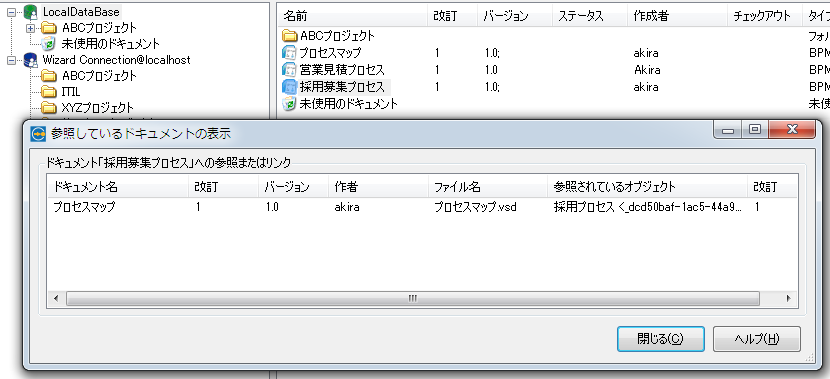Sort dialog list by 作者 column
This screenshot has height=379, width=830.
[x=378, y=187]
